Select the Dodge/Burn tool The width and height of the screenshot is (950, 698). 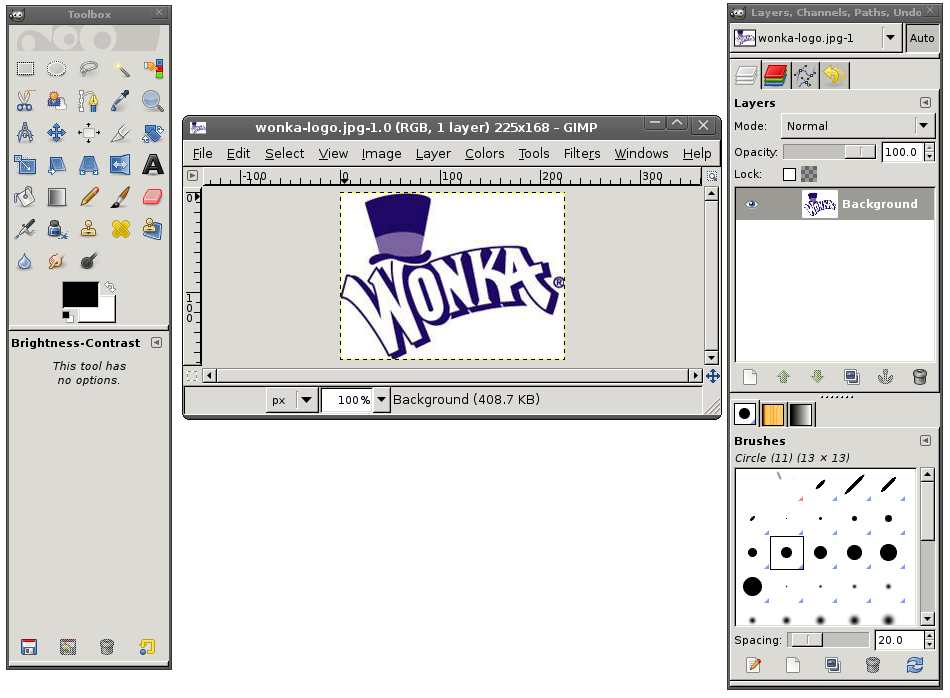coord(88,261)
